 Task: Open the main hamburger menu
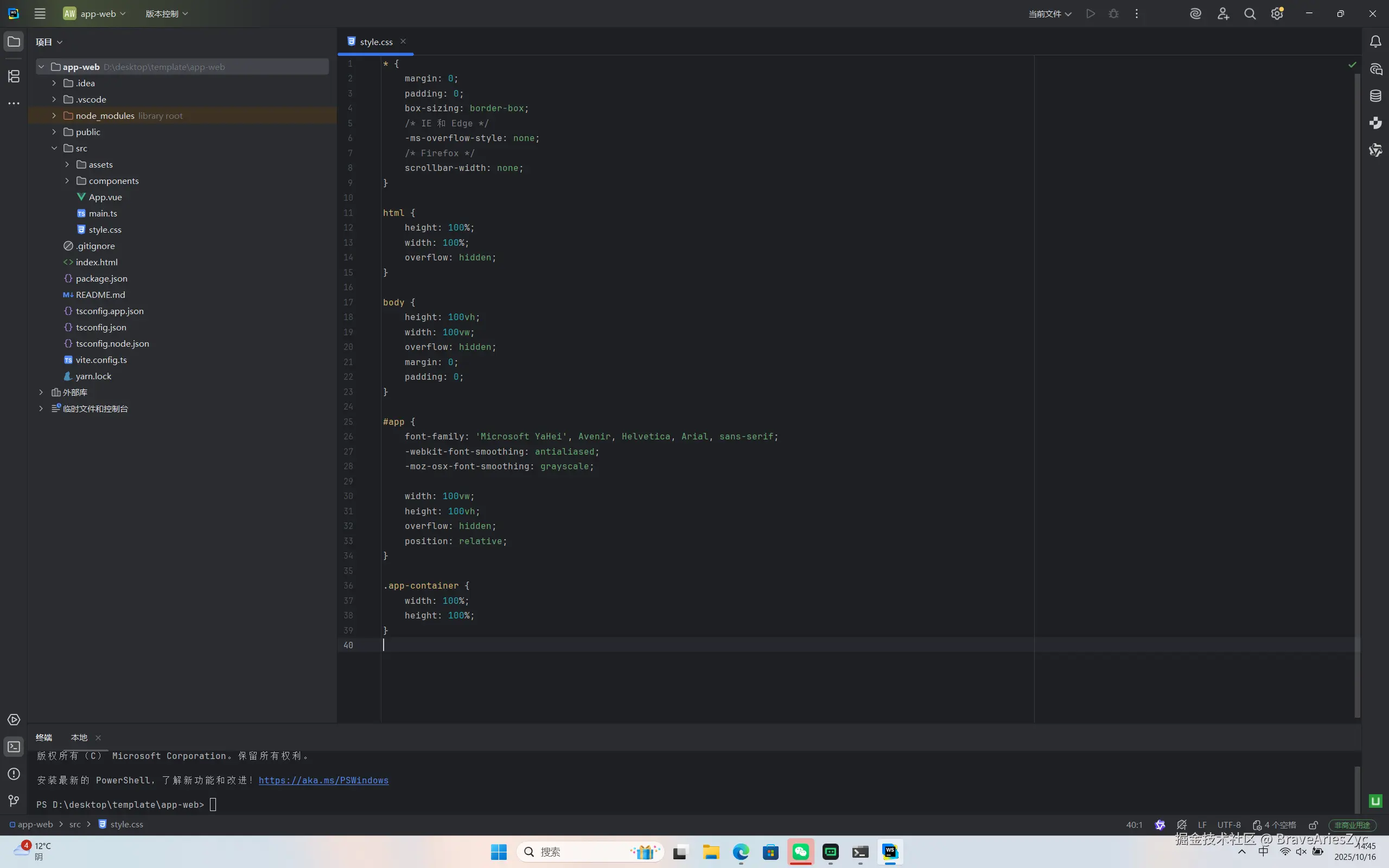(x=40, y=14)
